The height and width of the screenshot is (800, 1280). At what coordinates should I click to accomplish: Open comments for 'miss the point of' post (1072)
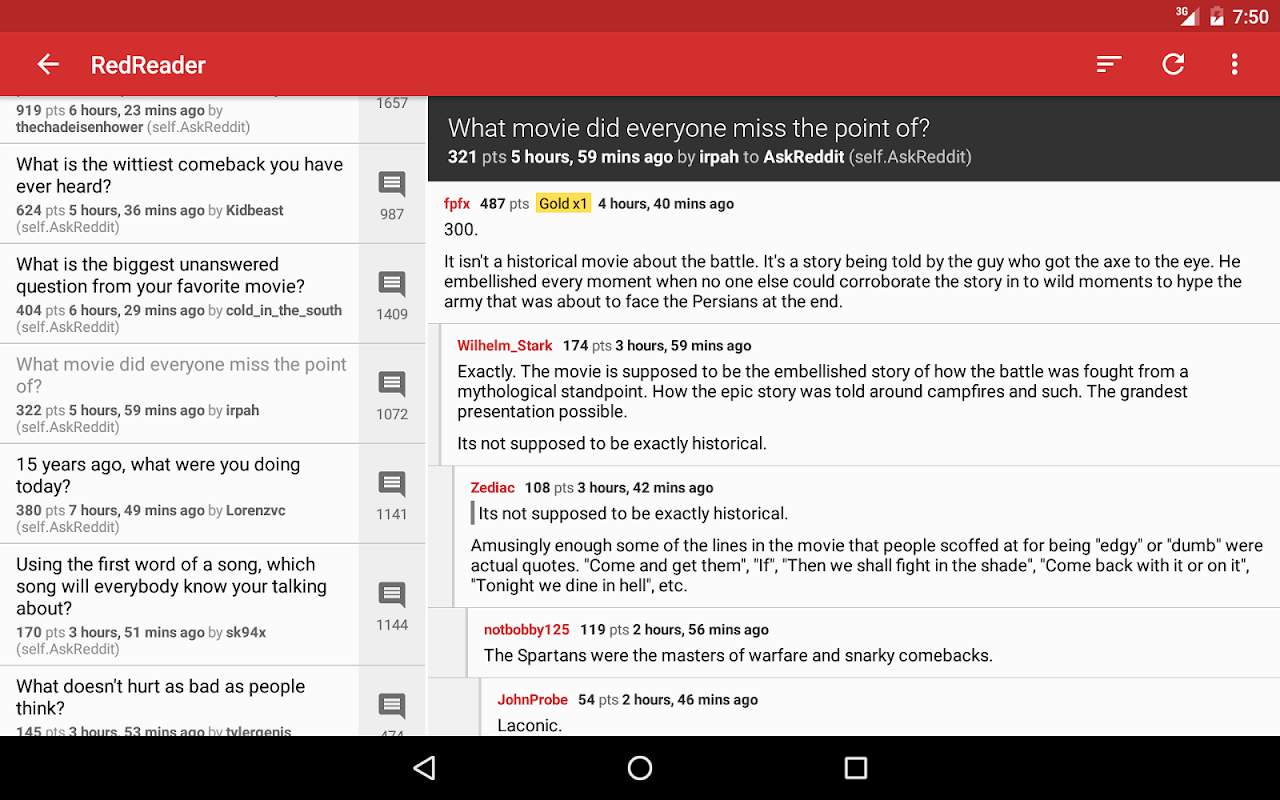(x=392, y=394)
